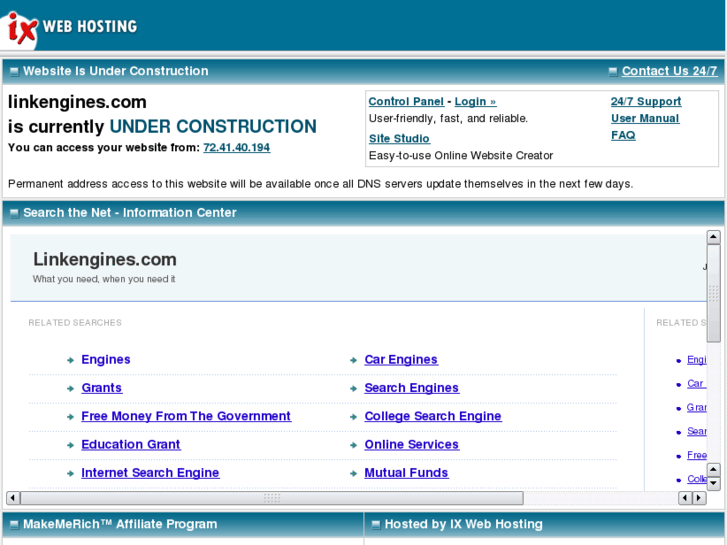Click icon beside Contact Us 24/7
The image size is (727, 545).
click(613, 71)
